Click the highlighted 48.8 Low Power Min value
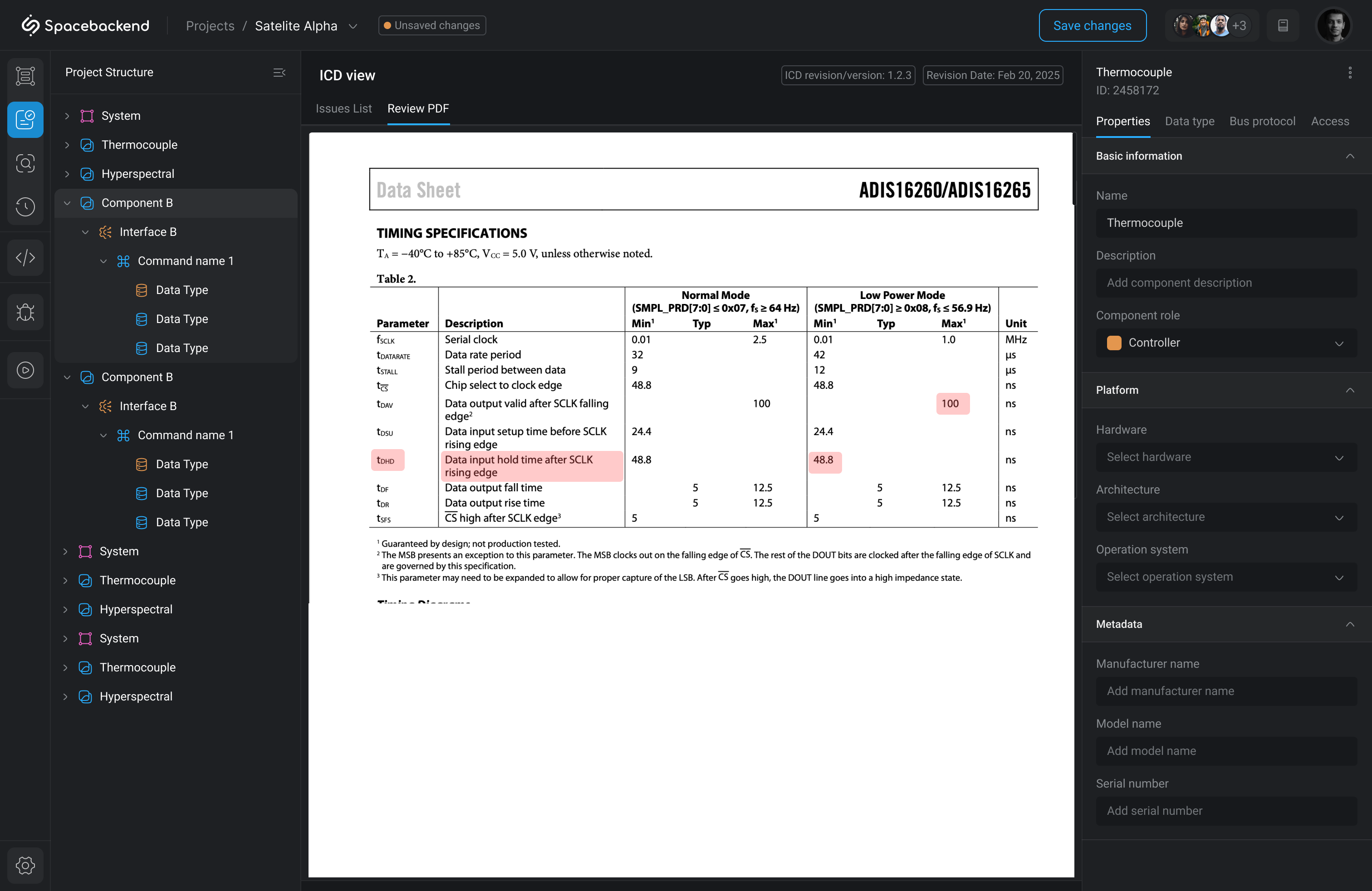 point(825,462)
